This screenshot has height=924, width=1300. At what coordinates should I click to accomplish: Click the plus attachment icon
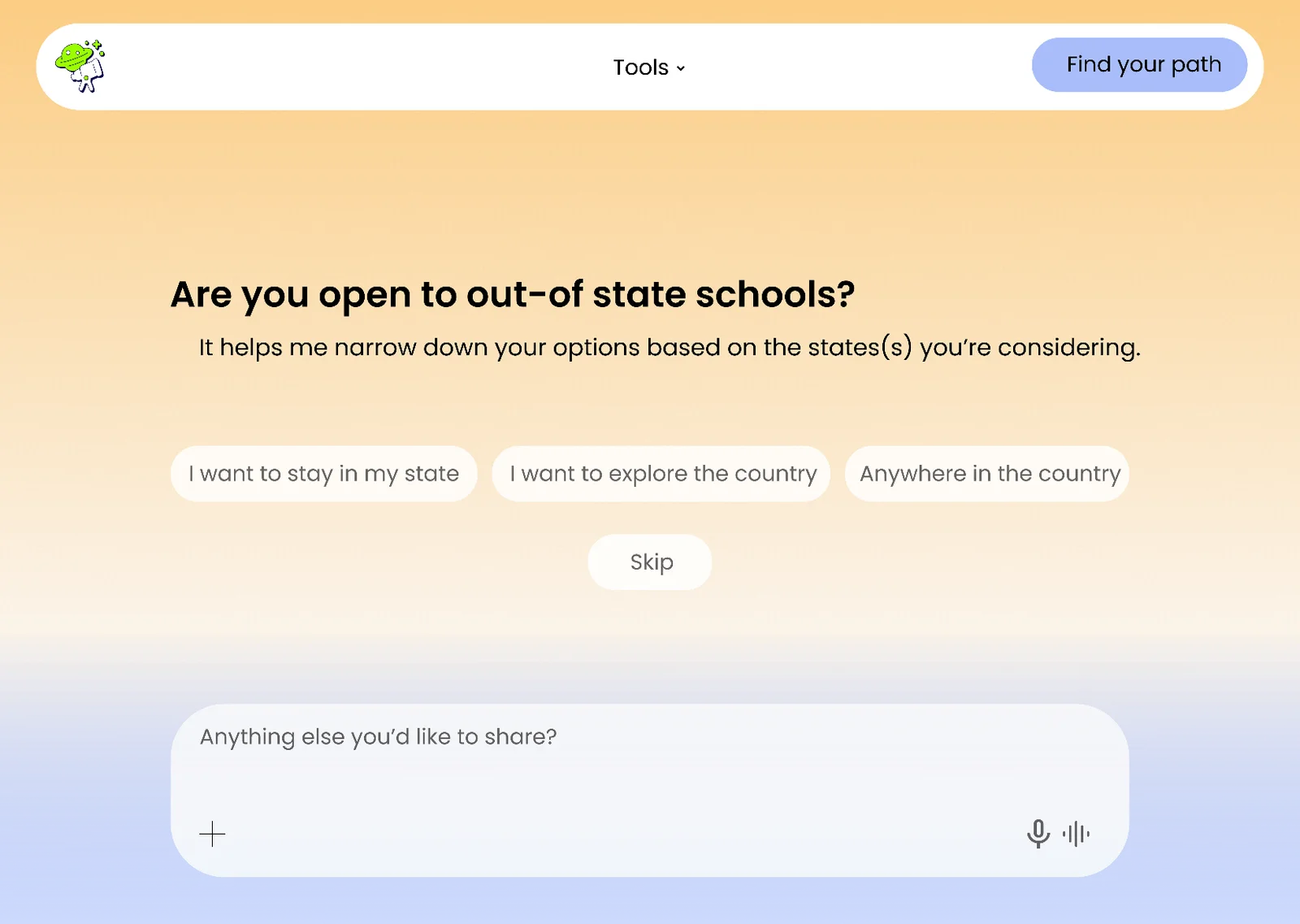pyautogui.click(x=212, y=834)
